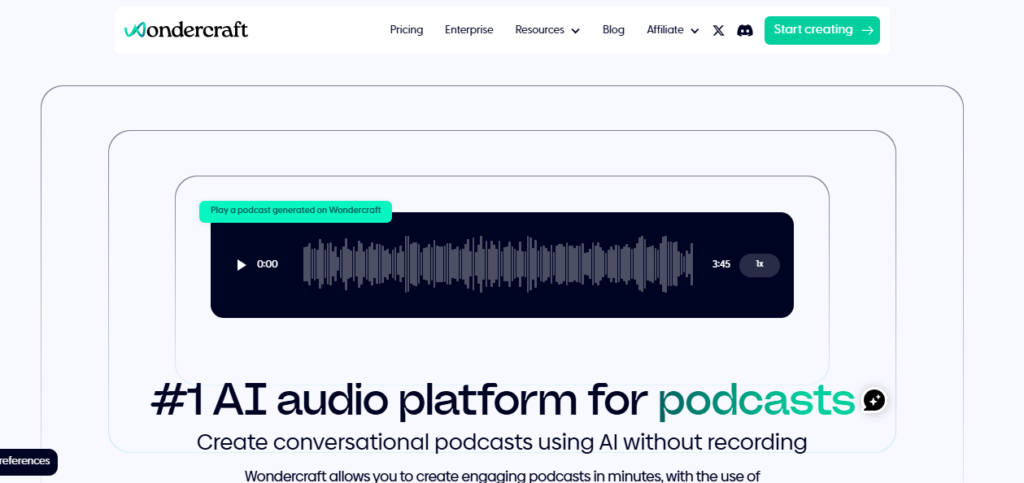Seek within the audio waveform
Viewport: 1024px width, 483px height.
point(498,264)
